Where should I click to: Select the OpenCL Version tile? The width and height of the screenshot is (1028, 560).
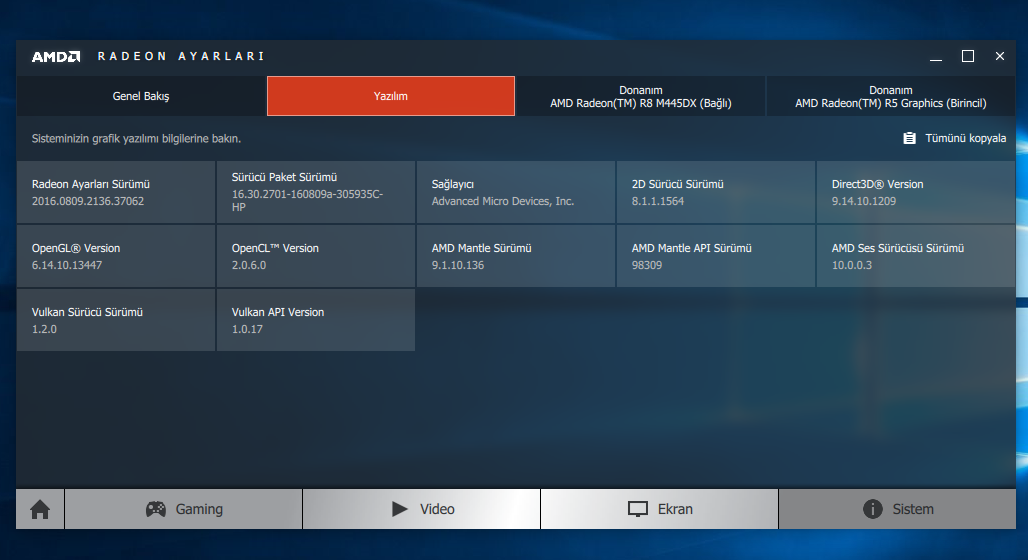click(316, 256)
